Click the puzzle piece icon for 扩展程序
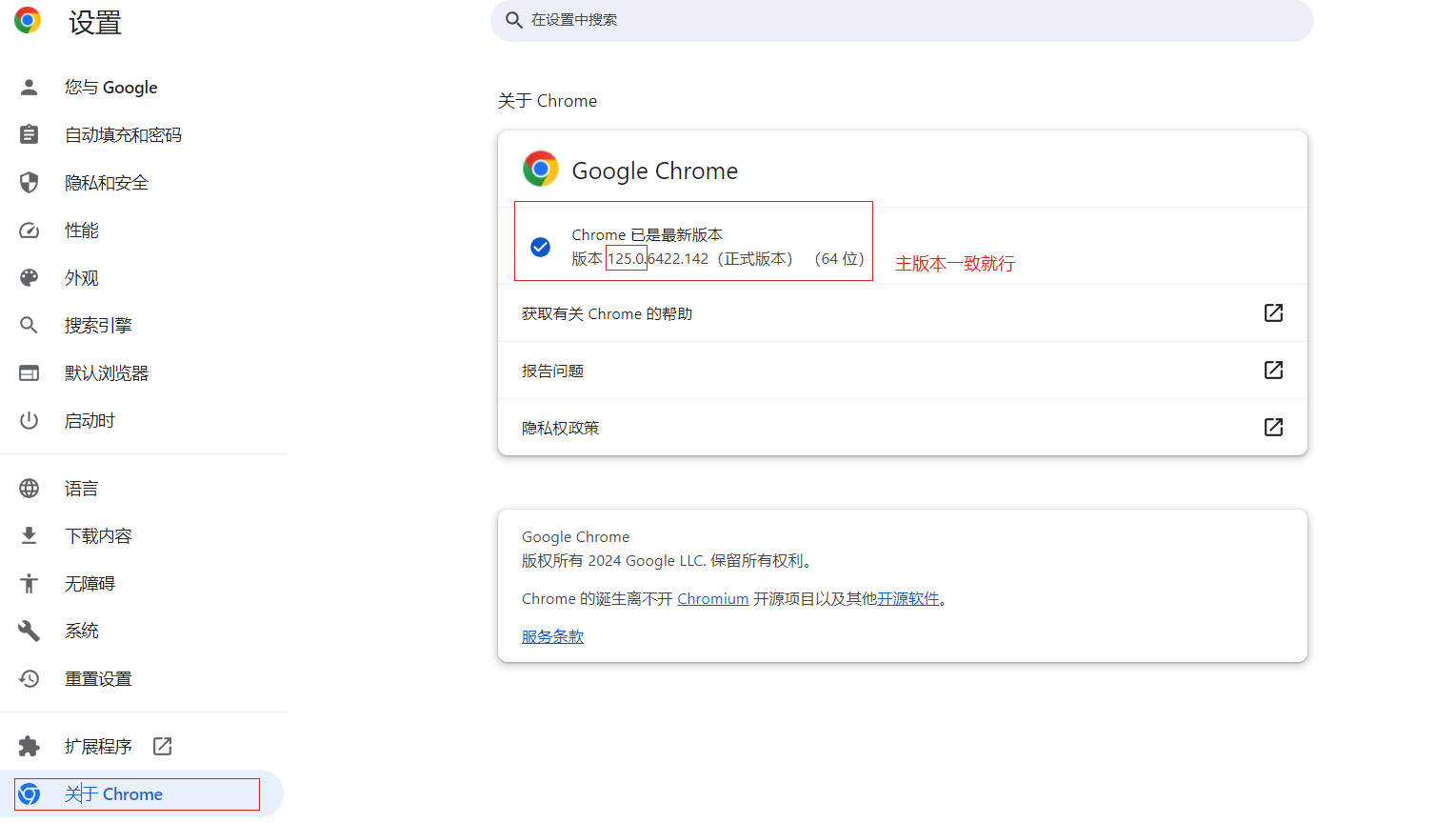This screenshot has width=1456, height=823. pos(30,747)
